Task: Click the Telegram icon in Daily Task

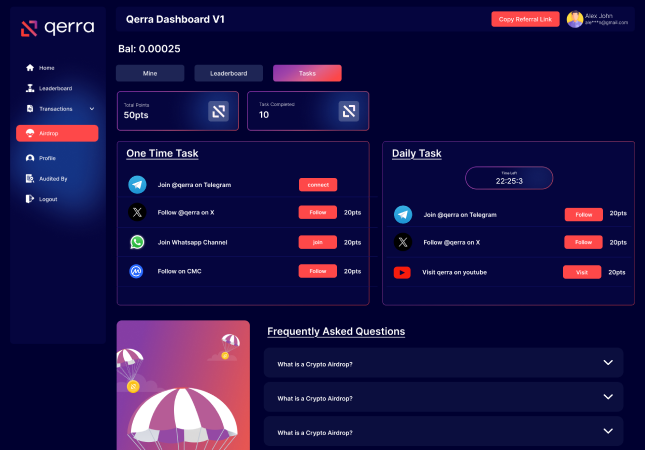Action: click(402, 214)
